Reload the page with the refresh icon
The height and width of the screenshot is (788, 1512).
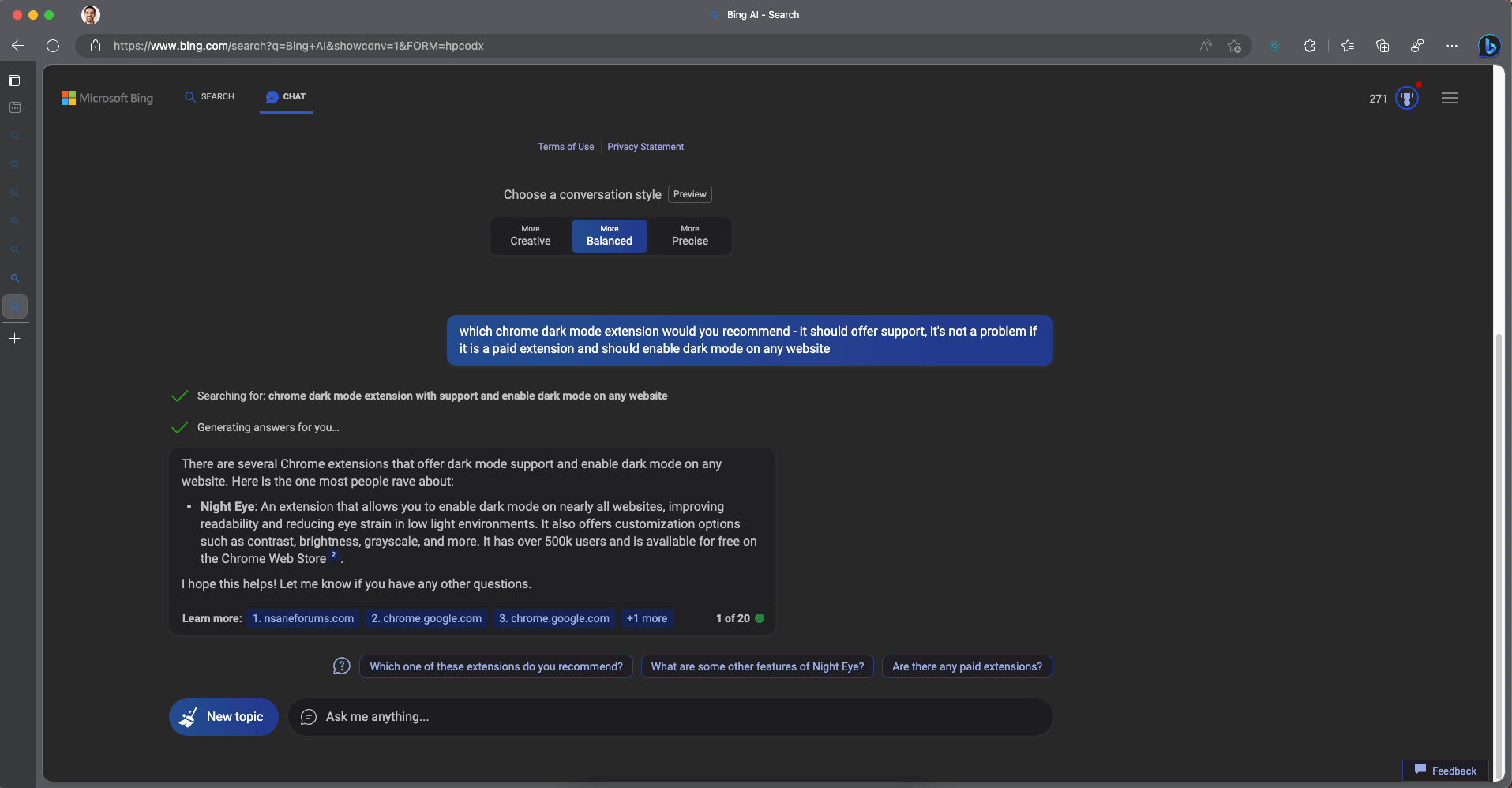53,46
